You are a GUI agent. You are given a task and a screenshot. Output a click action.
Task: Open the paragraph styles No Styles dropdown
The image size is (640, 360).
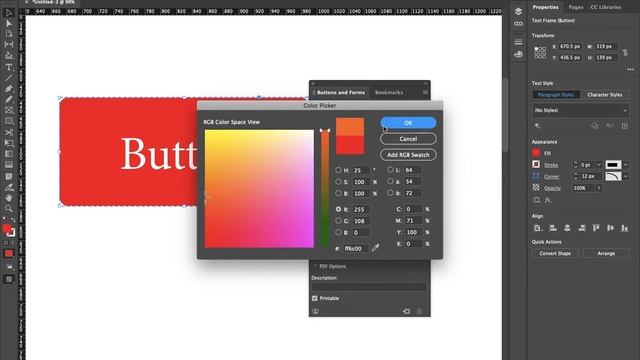(580, 110)
